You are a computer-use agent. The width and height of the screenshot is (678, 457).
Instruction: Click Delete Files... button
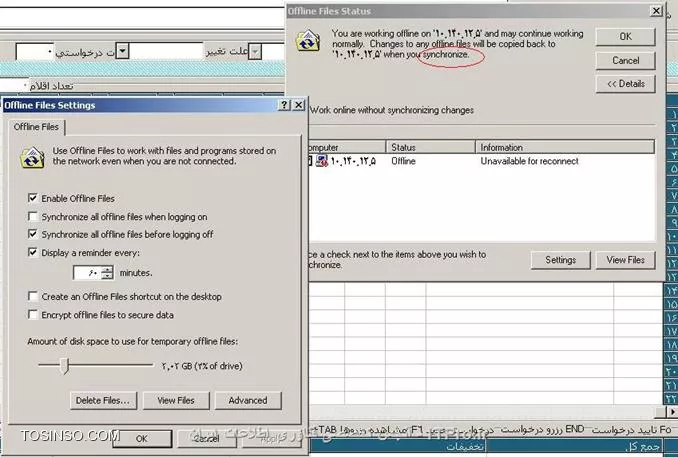click(103, 400)
